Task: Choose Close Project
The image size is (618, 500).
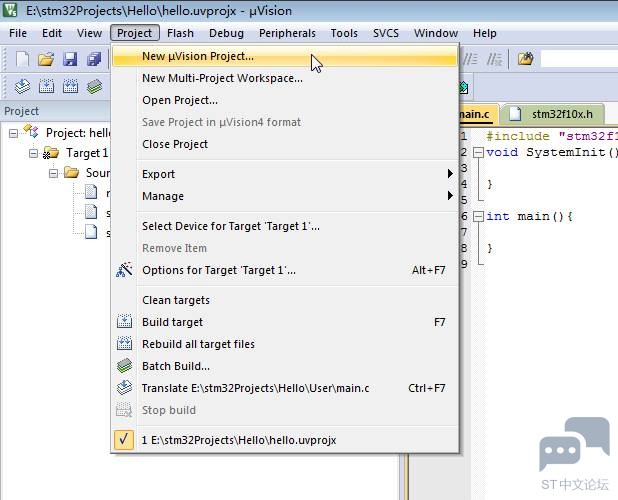Action: coord(285,144)
